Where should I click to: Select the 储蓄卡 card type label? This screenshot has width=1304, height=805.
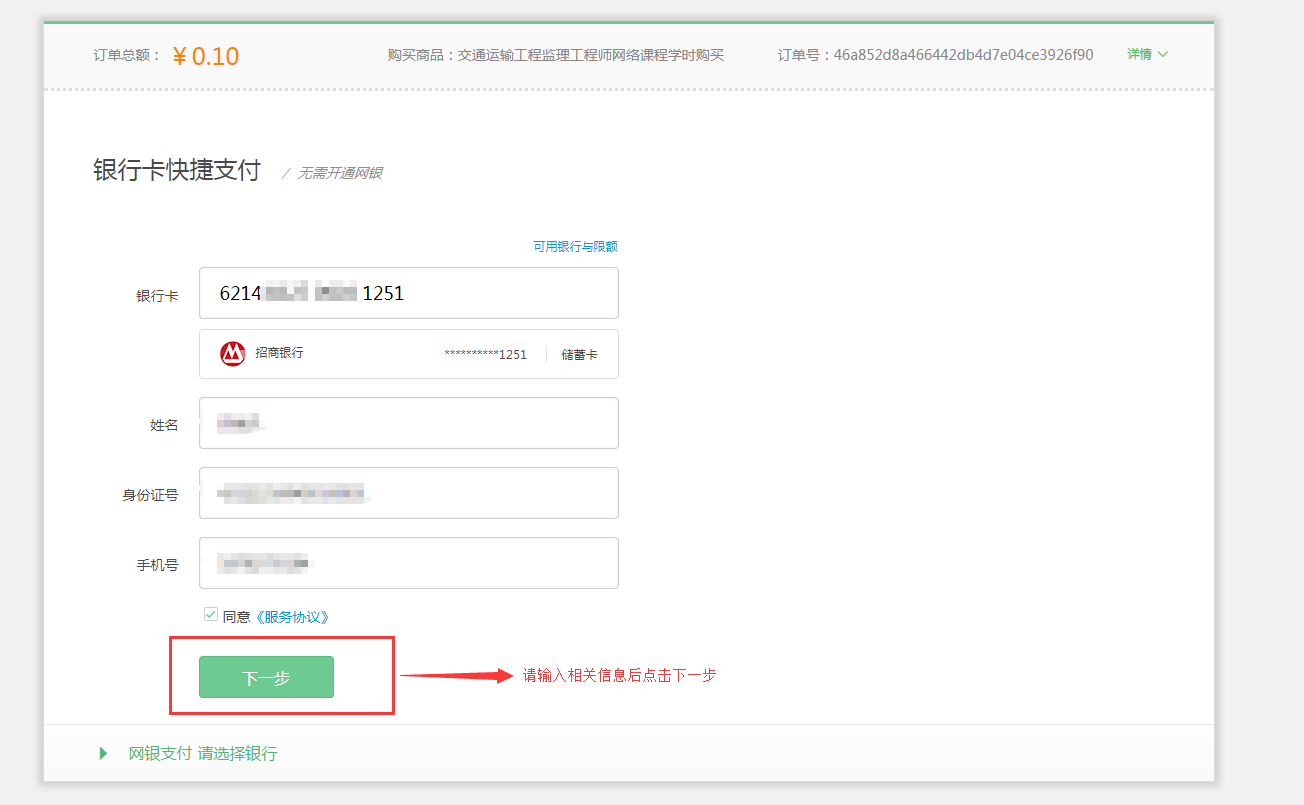coord(579,354)
